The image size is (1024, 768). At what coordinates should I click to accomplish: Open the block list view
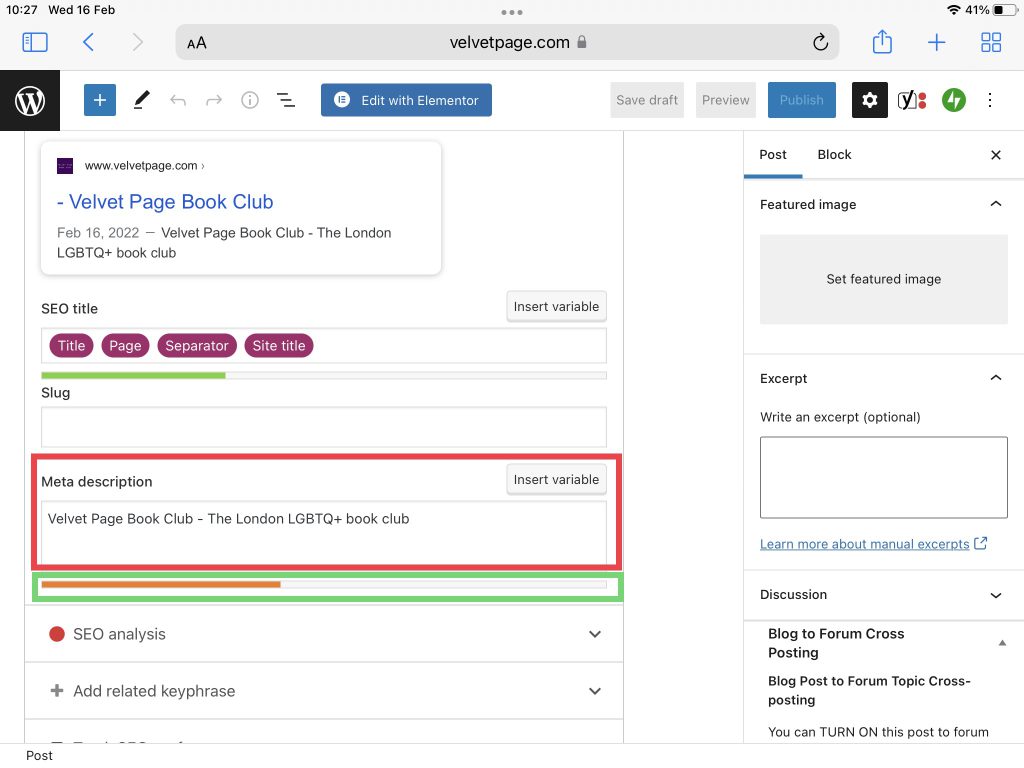pyautogui.click(x=286, y=100)
